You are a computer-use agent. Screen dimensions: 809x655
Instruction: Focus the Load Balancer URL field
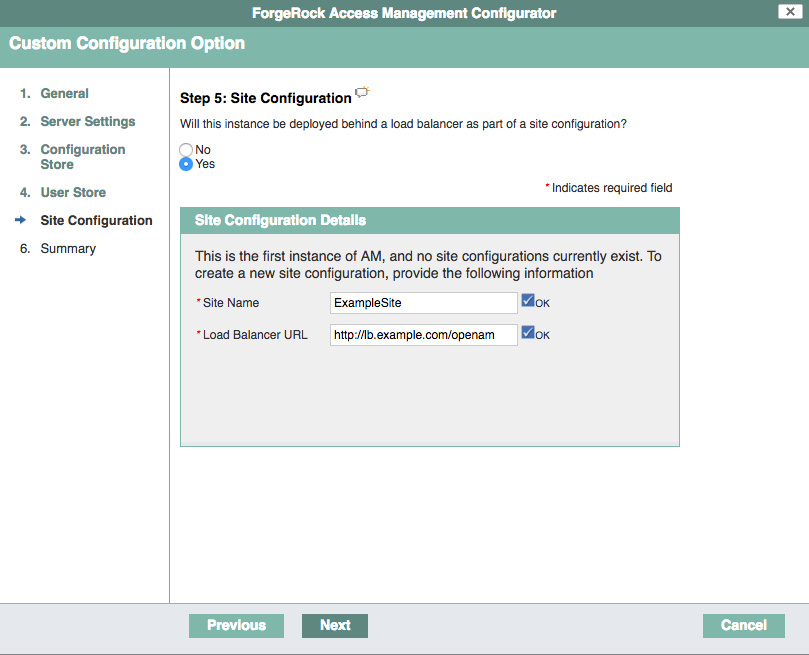424,335
